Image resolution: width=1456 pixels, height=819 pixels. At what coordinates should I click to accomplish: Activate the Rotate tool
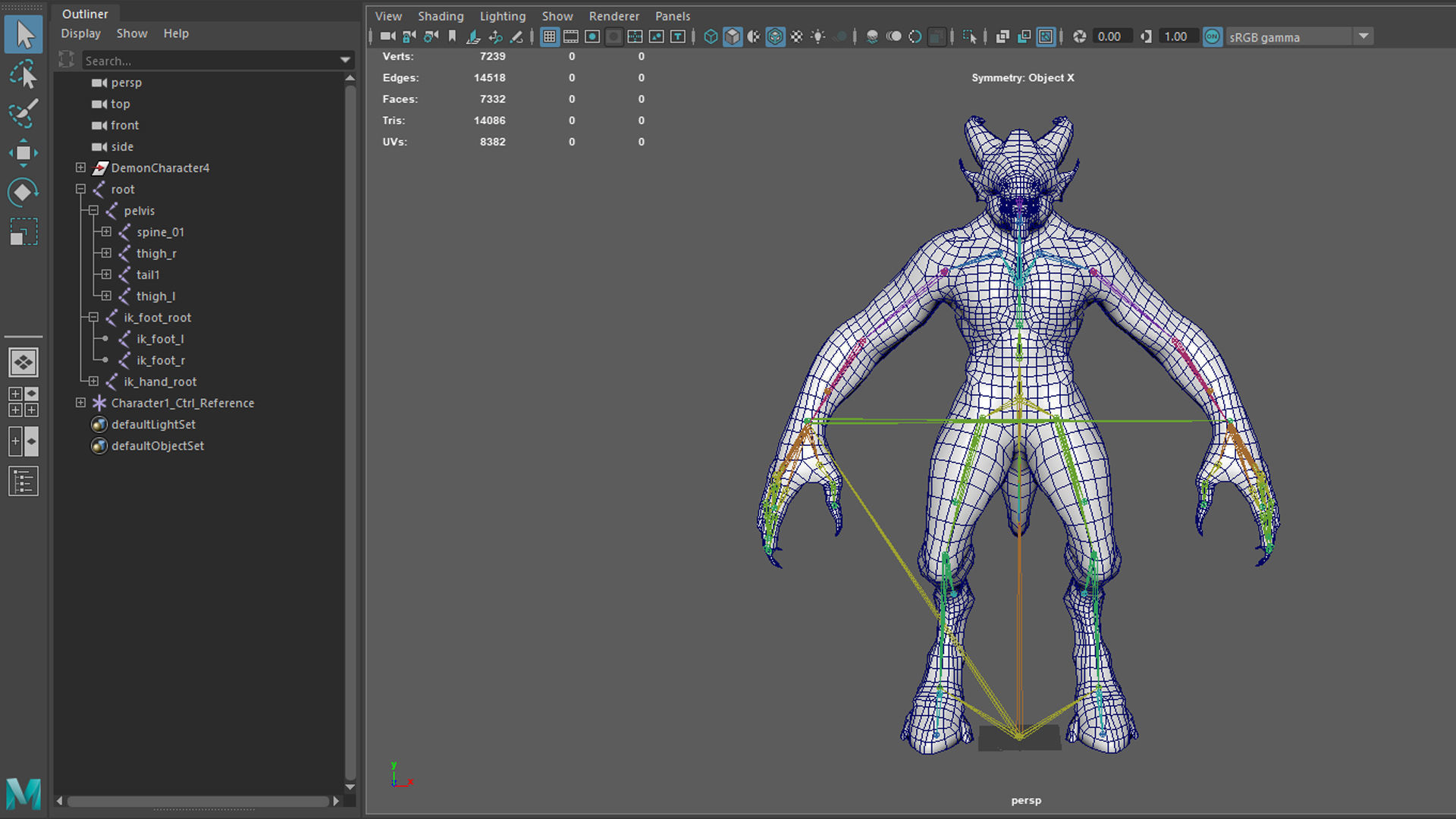(24, 192)
